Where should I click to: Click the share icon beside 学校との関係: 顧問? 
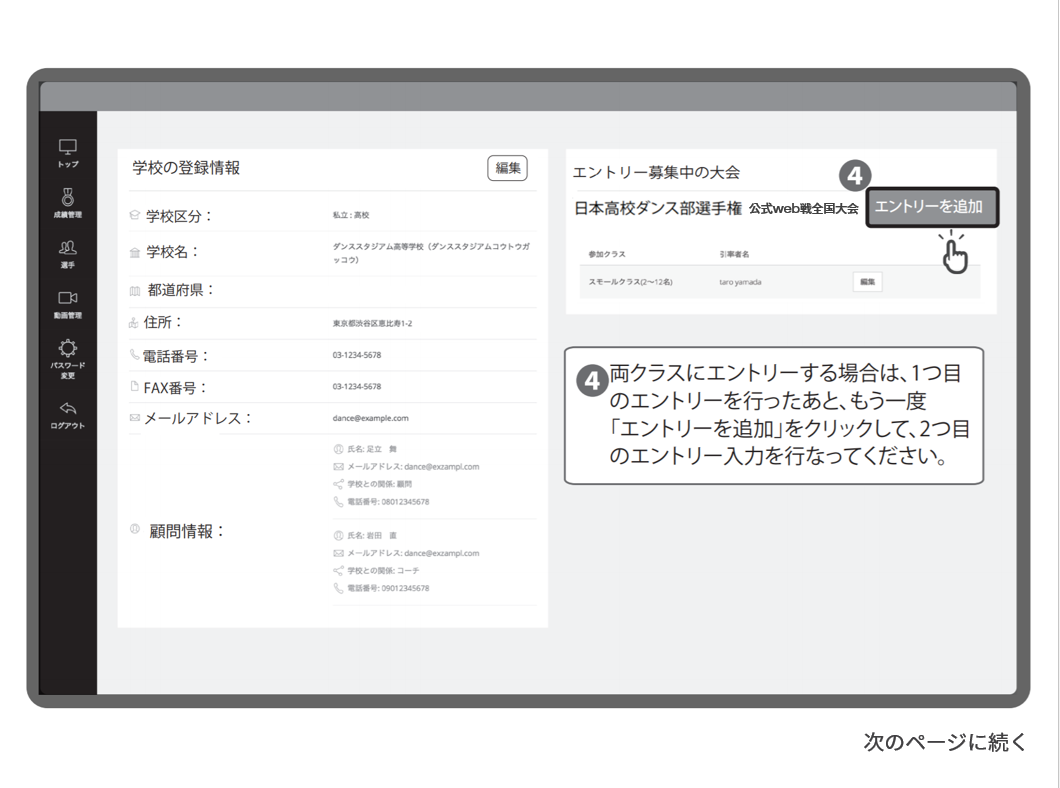(339, 484)
